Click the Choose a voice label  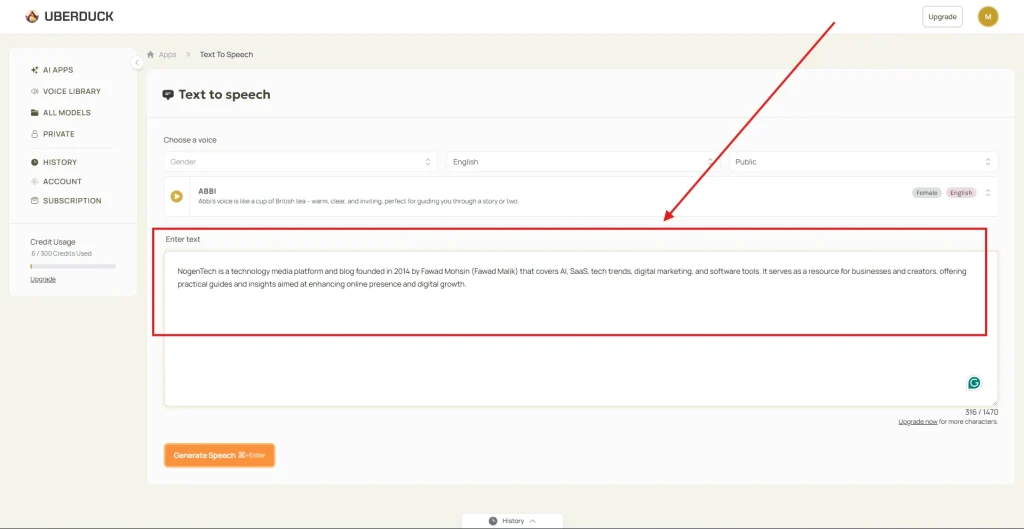190,140
